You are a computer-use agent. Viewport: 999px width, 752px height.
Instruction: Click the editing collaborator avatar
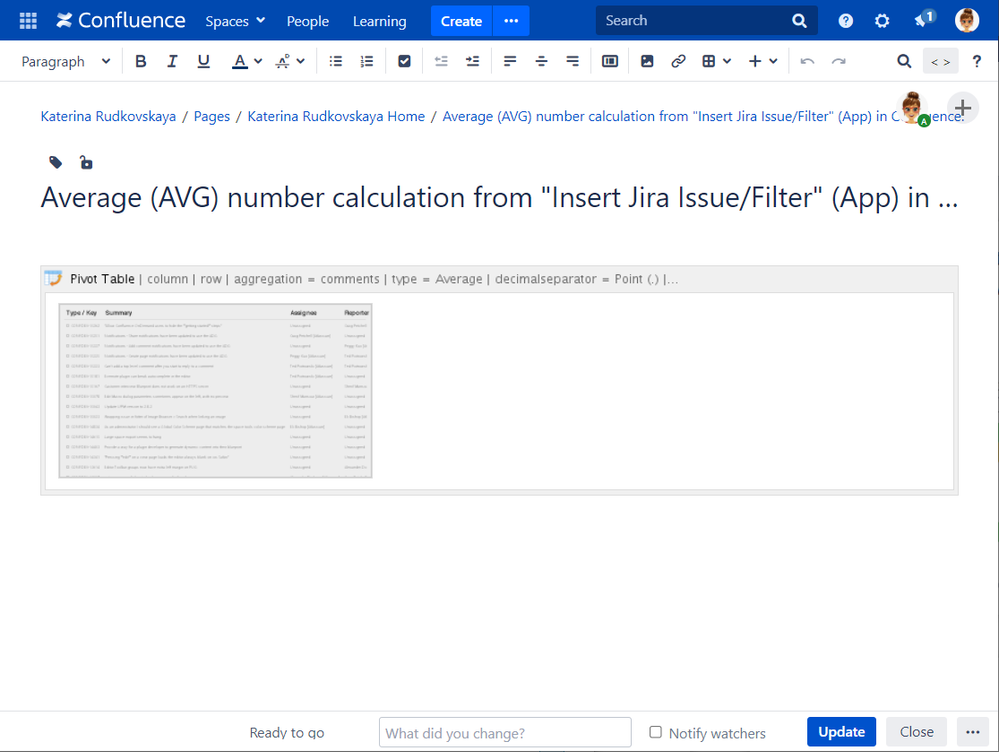[x=913, y=109]
